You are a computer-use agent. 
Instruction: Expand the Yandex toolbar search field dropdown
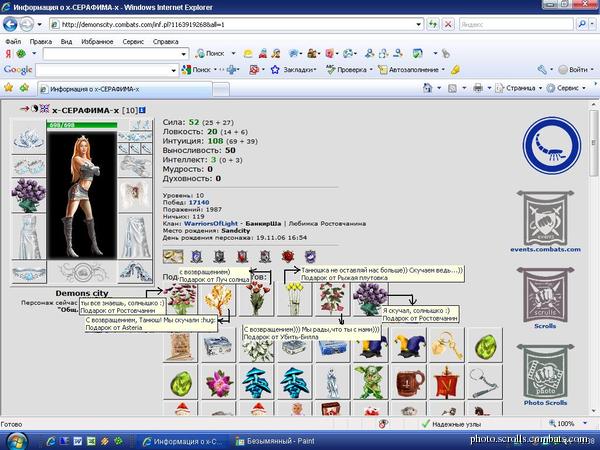(x=183, y=54)
